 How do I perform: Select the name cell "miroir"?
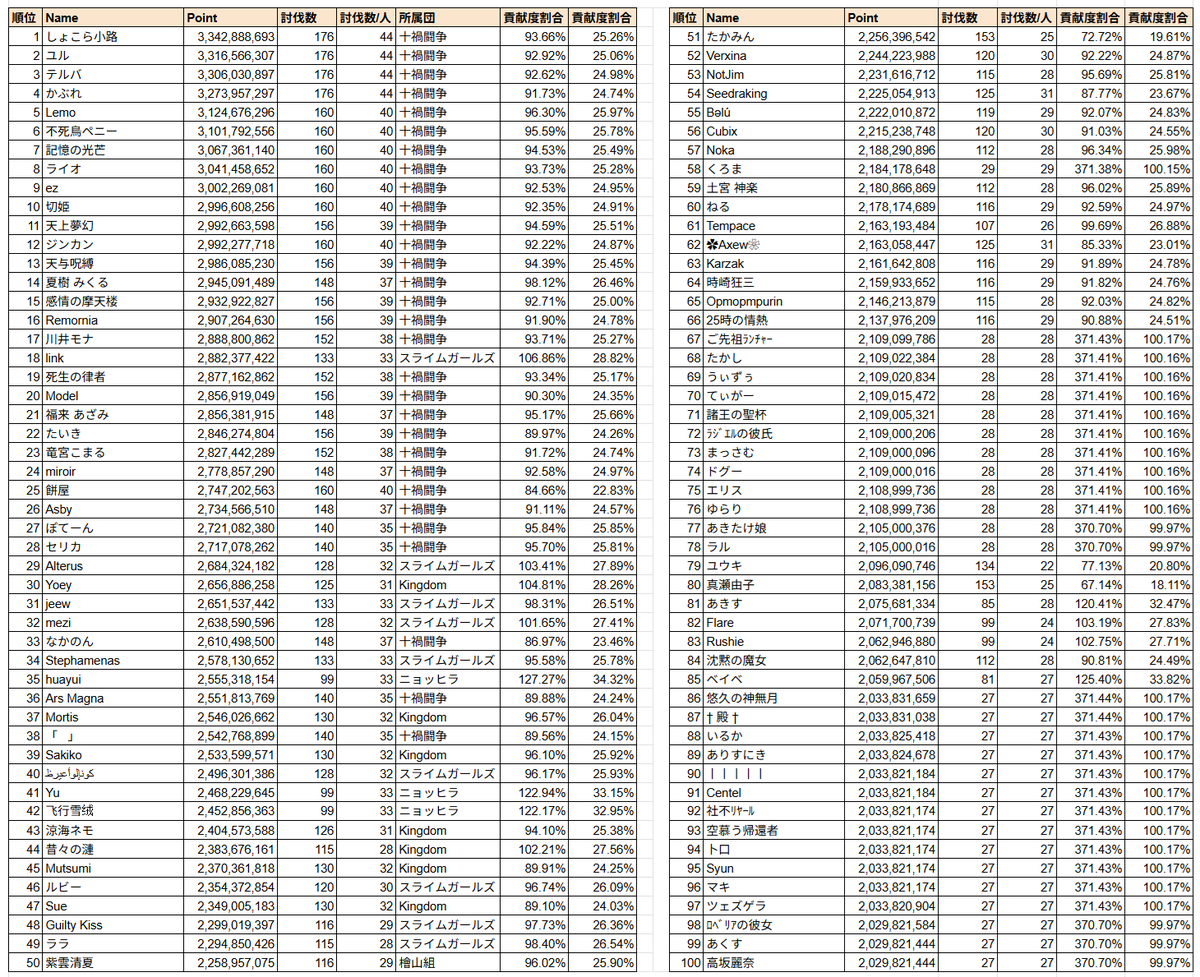[113, 471]
